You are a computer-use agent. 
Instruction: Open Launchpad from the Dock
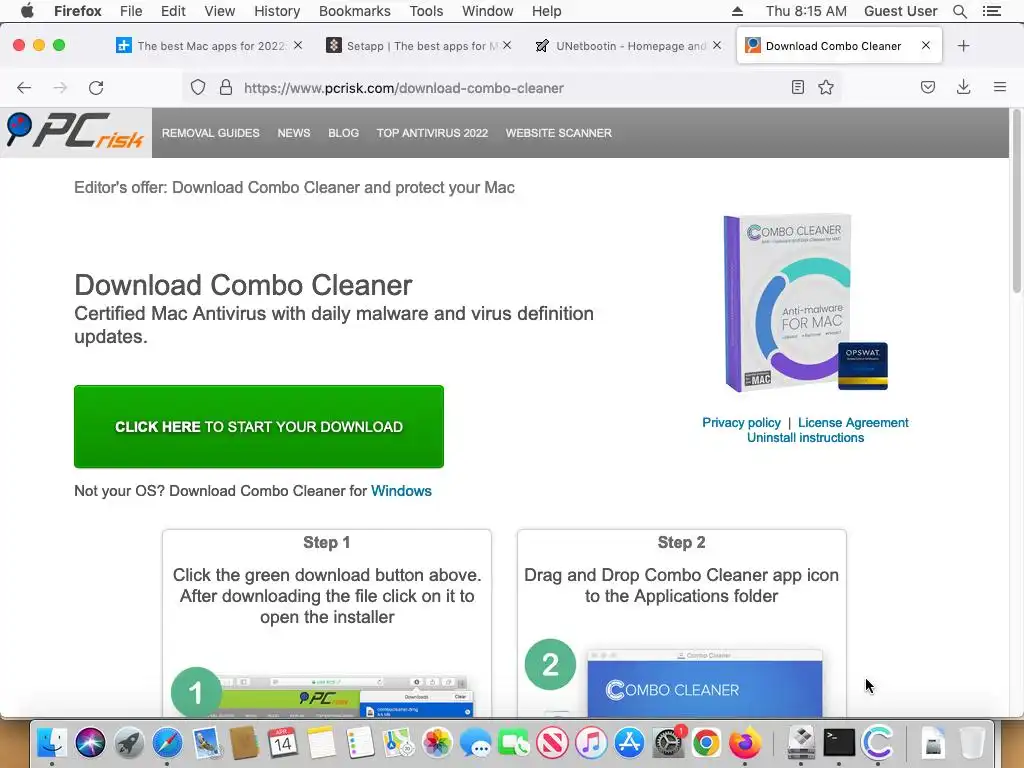point(129,743)
